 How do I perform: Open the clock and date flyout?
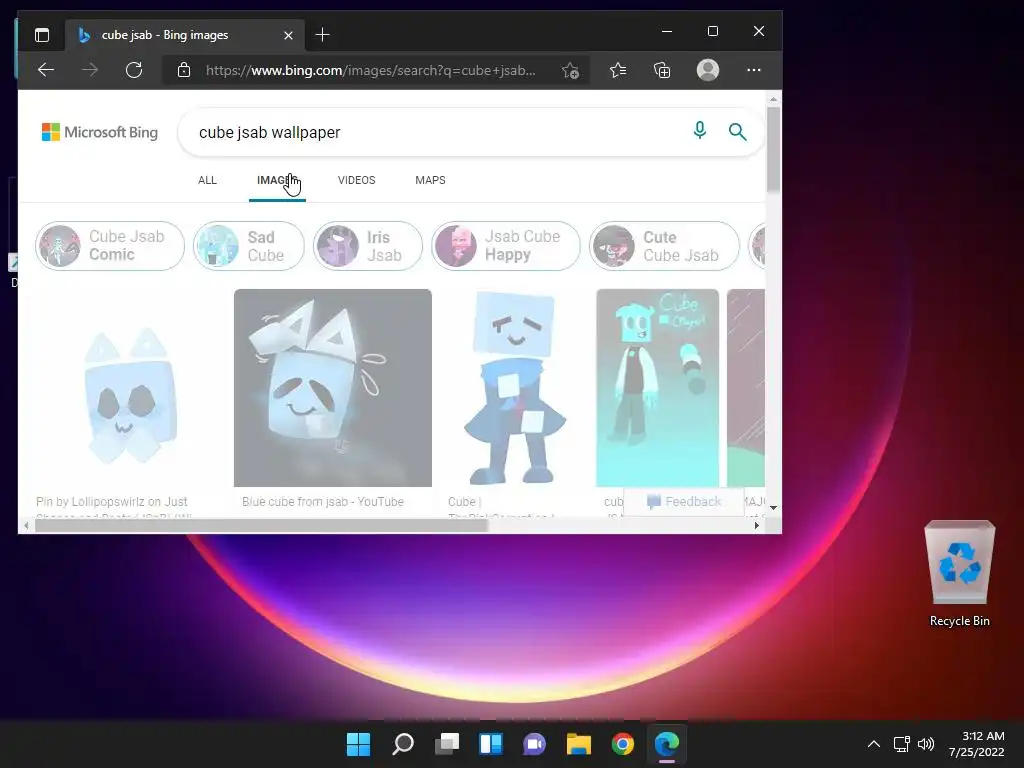[976, 744]
